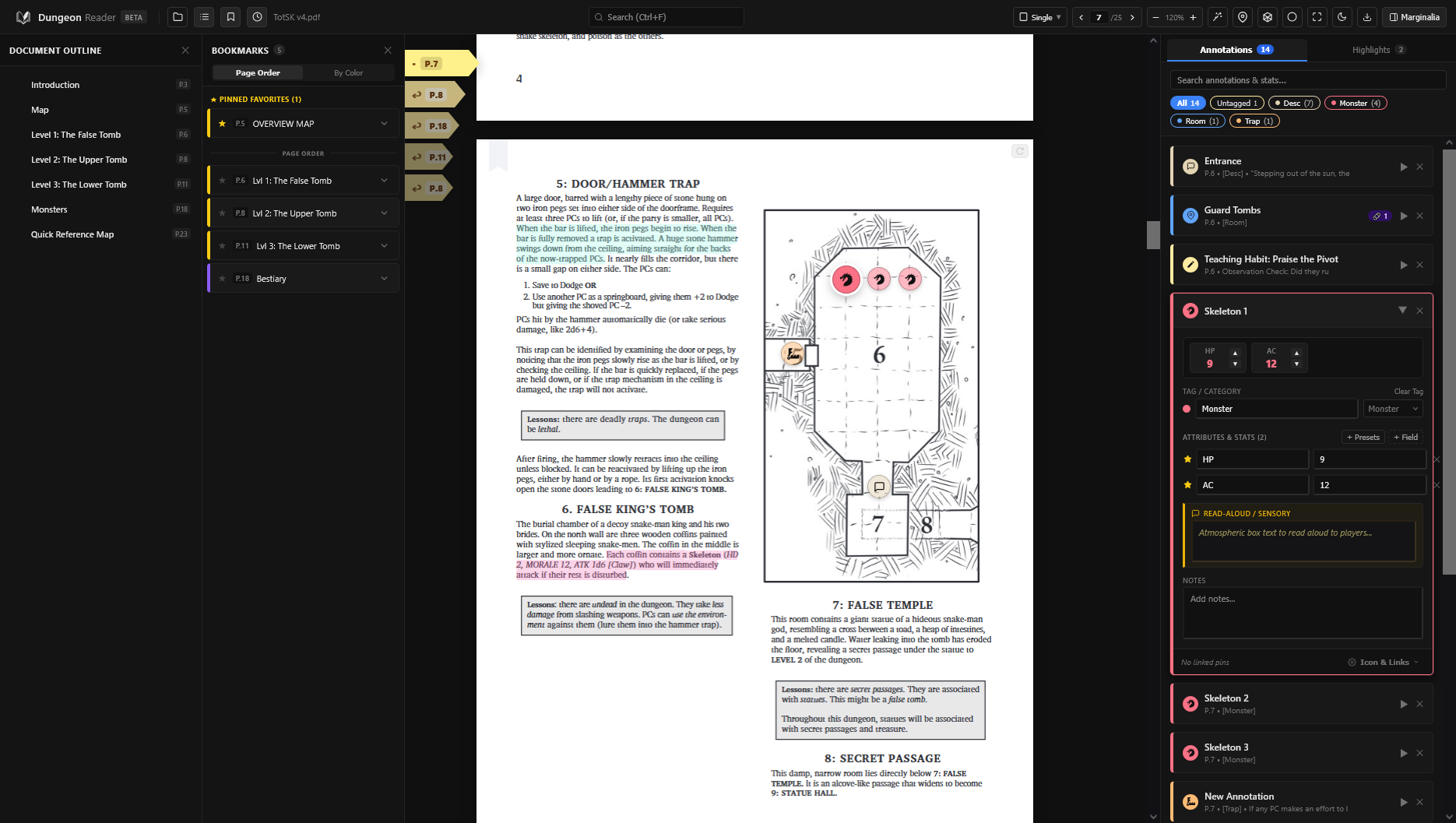Play the Entrance annotation
This screenshot has width=1456, height=823.
pos(1404,167)
